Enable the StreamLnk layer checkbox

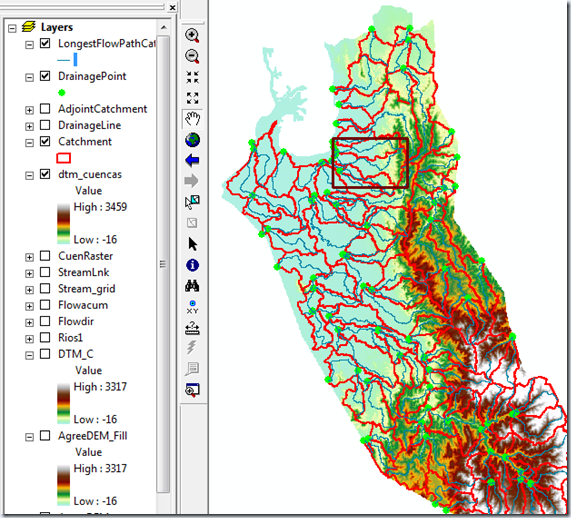click(x=45, y=272)
